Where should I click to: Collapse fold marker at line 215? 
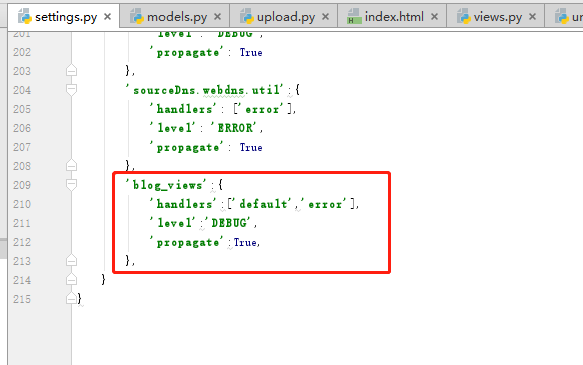click(71, 298)
